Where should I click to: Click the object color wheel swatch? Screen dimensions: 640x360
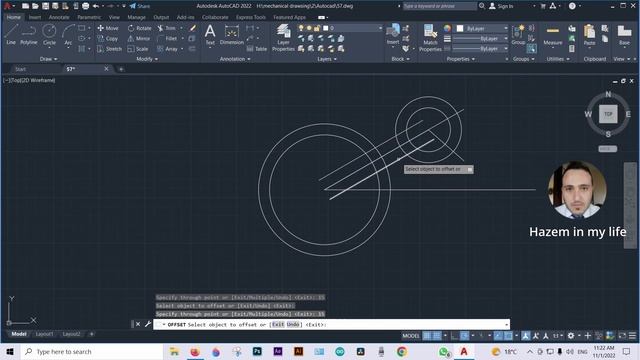447,29
